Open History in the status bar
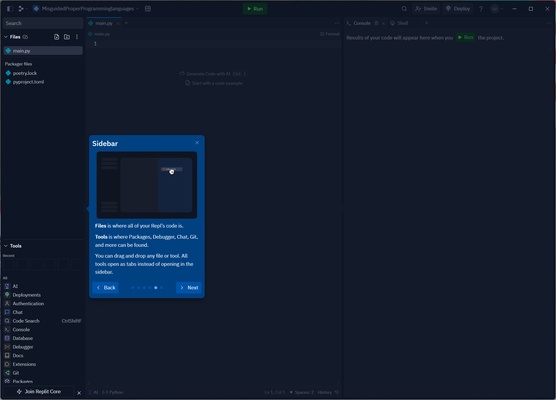Viewport: 556px width, 400px height. click(x=328, y=392)
